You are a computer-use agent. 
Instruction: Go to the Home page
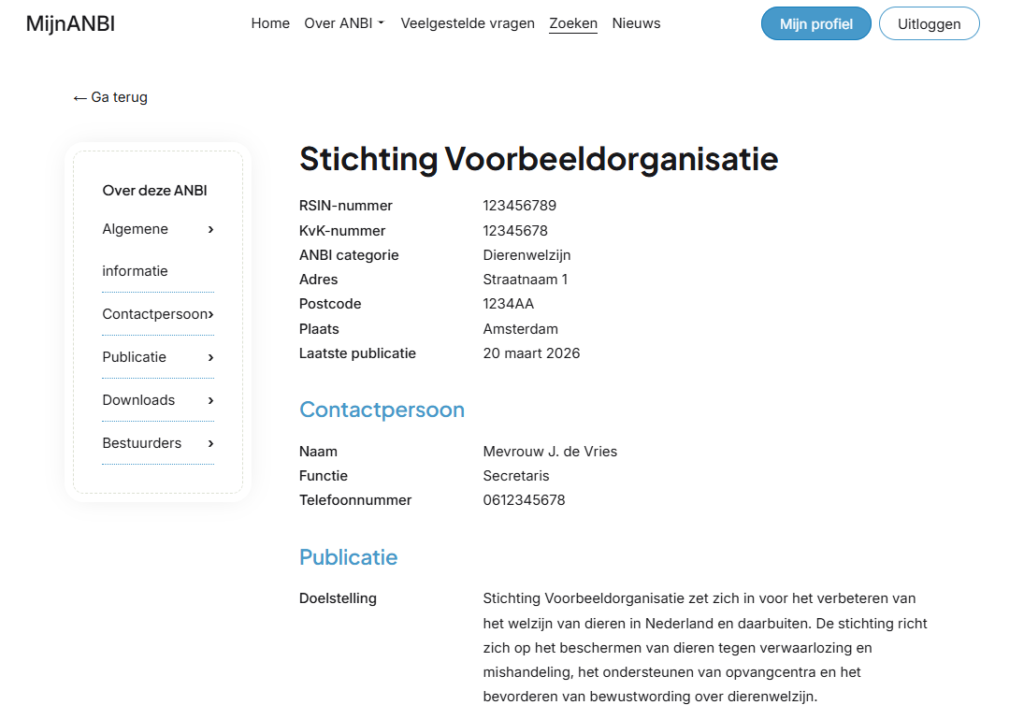point(270,24)
